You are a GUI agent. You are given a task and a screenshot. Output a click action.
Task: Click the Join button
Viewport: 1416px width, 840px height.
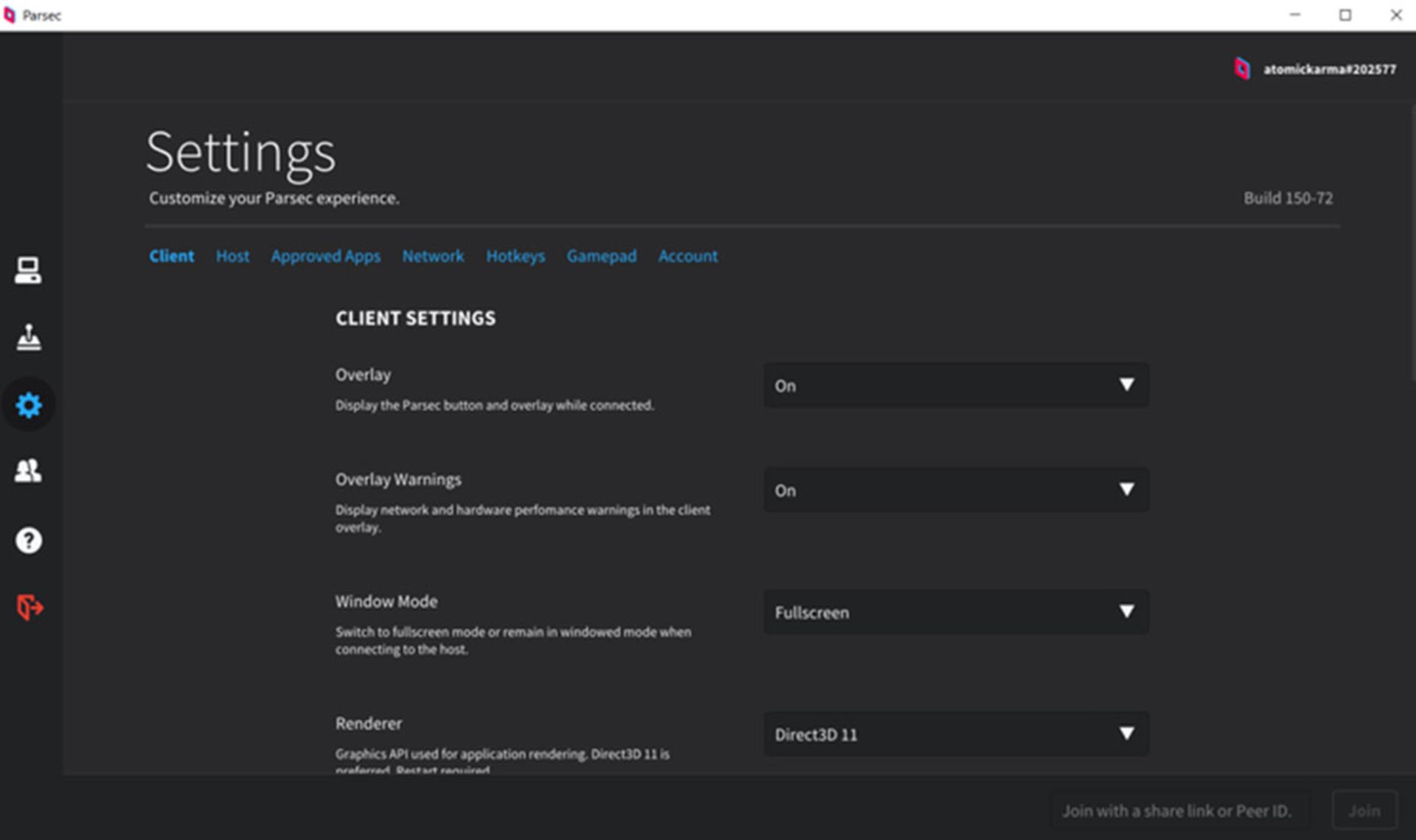tap(1364, 811)
